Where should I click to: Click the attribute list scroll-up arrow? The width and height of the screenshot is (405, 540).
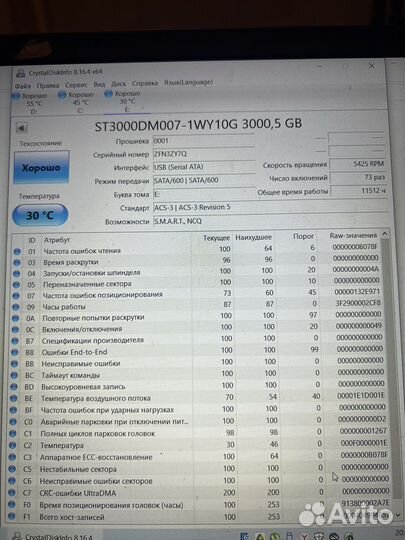(385, 234)
